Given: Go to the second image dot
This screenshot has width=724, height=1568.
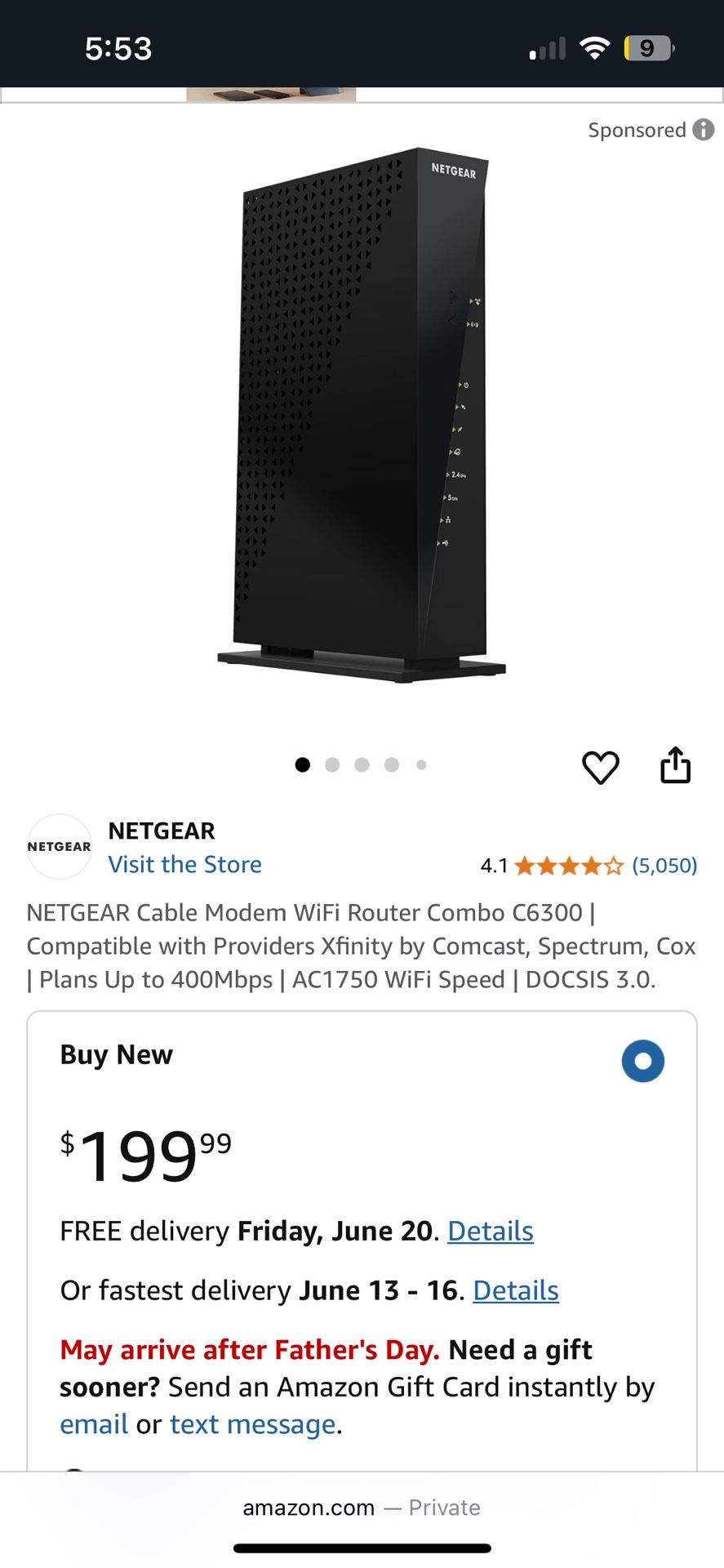Looking at the screenshot, I should [332, 765].
